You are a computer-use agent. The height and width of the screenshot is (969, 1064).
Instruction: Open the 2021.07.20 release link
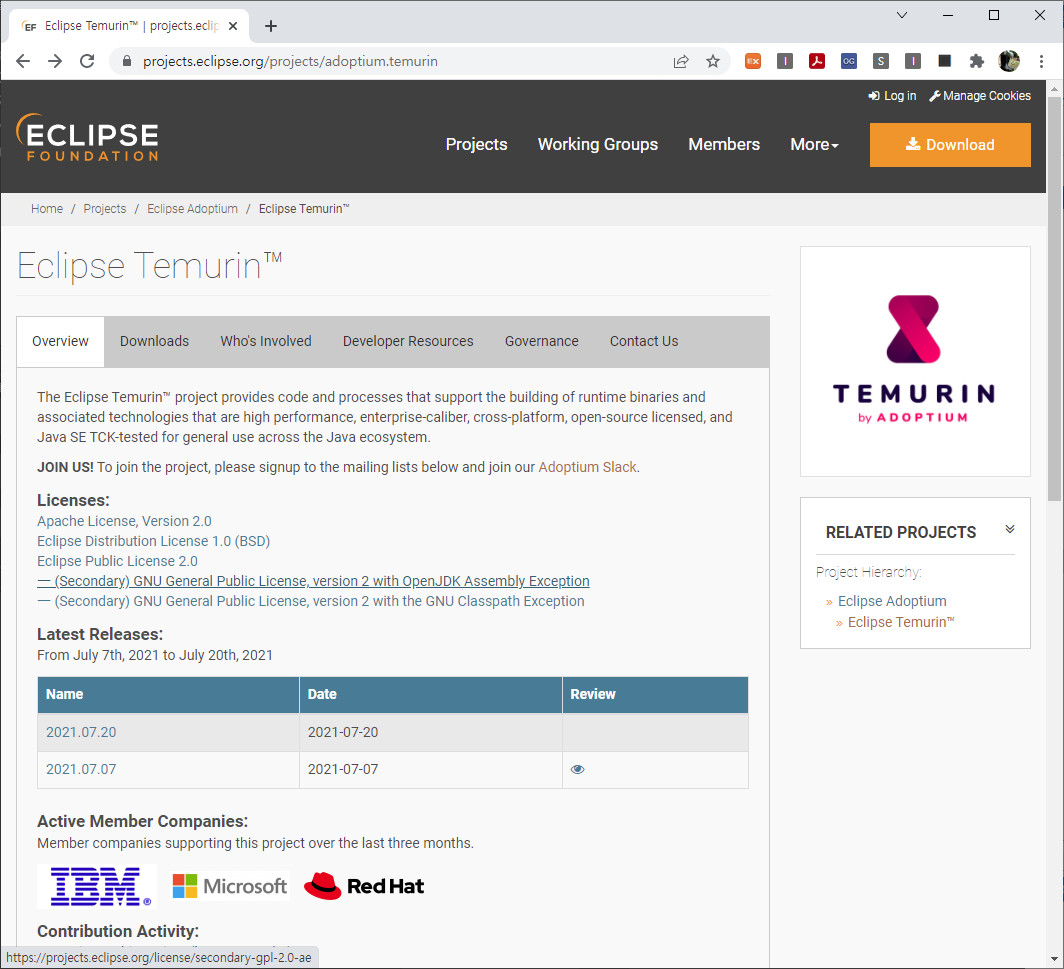pyautogui.click(x=81, y=732)
